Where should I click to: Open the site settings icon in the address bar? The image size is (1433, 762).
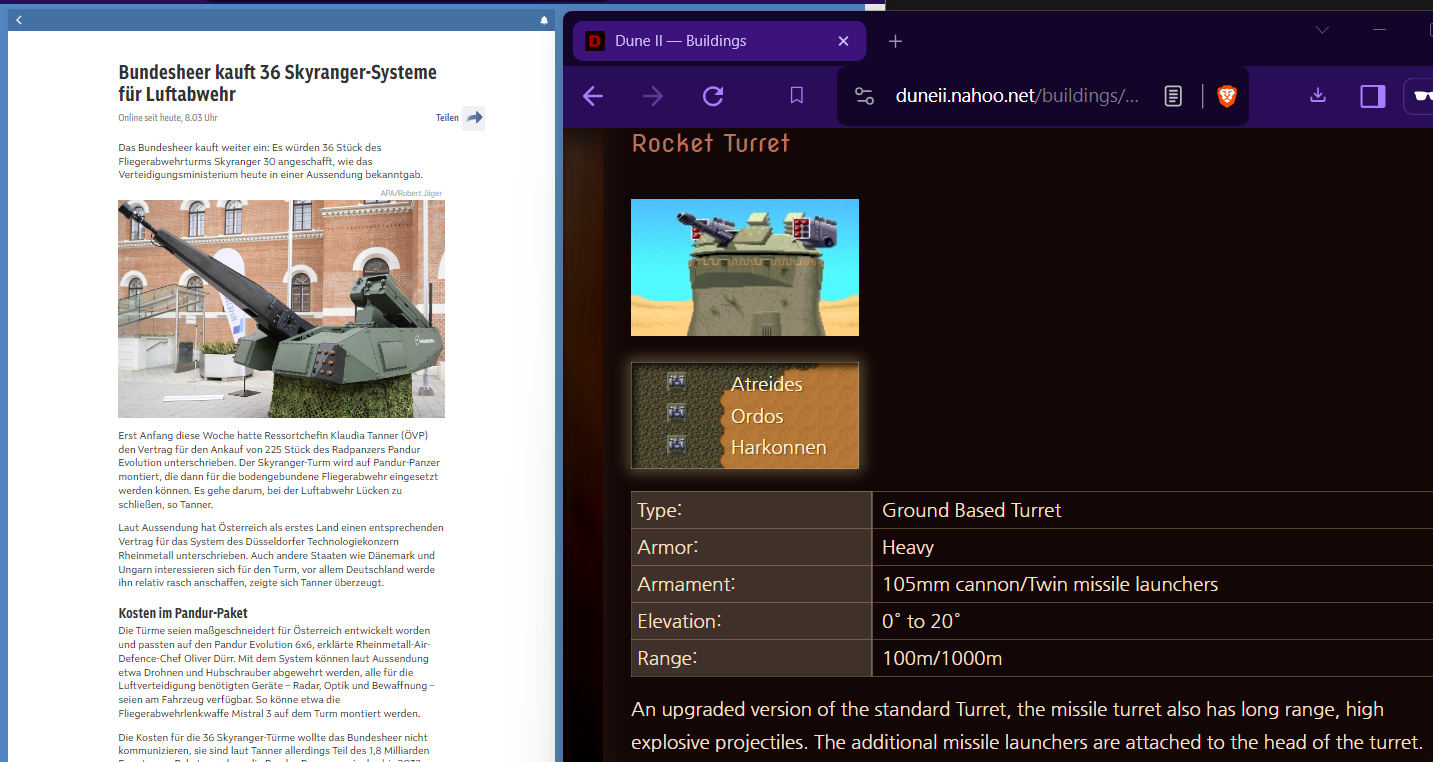tap(865, 96)
